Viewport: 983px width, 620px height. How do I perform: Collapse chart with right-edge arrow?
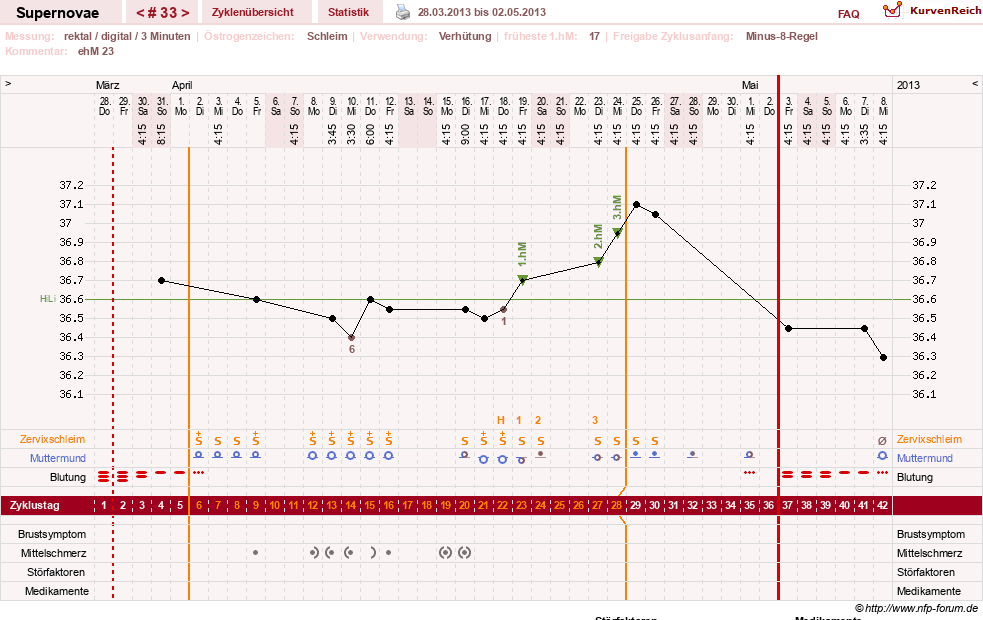coord(975,83)
